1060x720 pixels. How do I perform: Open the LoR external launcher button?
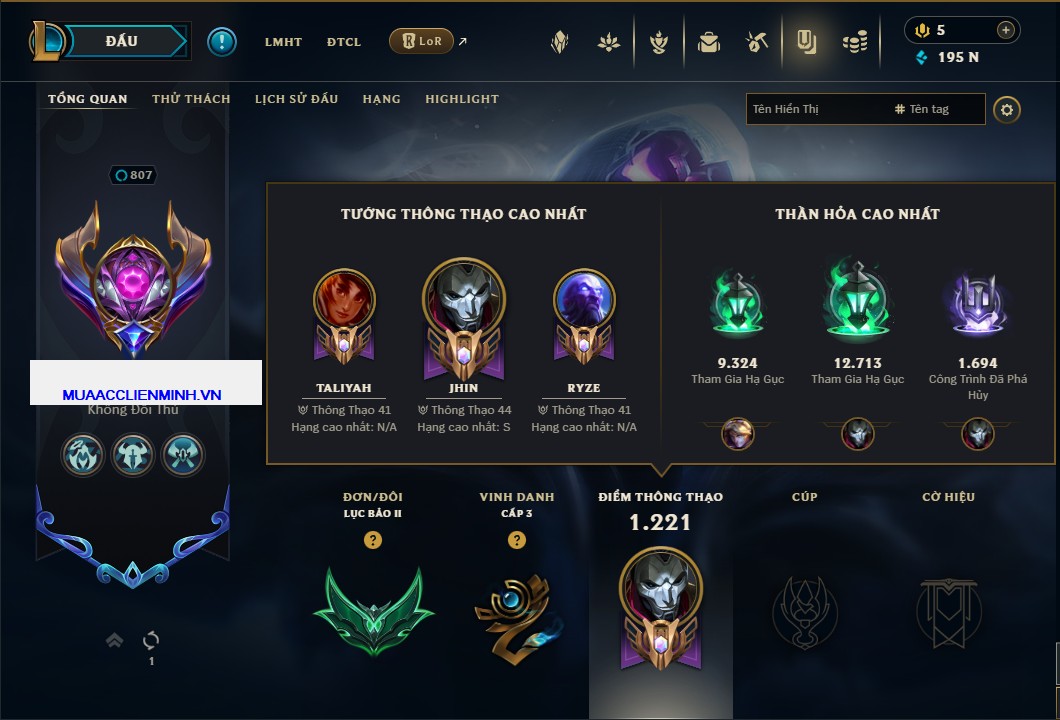pyautogui.click(x=422, y=41)
